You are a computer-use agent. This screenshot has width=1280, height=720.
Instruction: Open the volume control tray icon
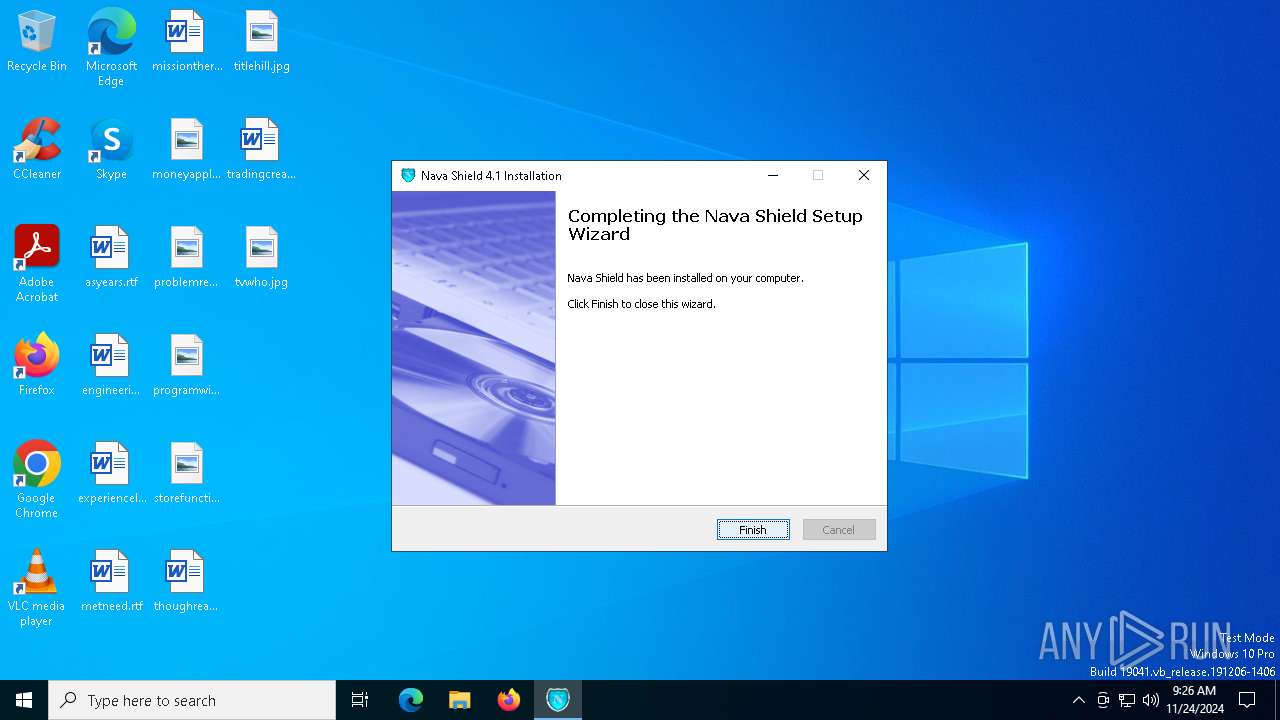(x=1151, y=700)
